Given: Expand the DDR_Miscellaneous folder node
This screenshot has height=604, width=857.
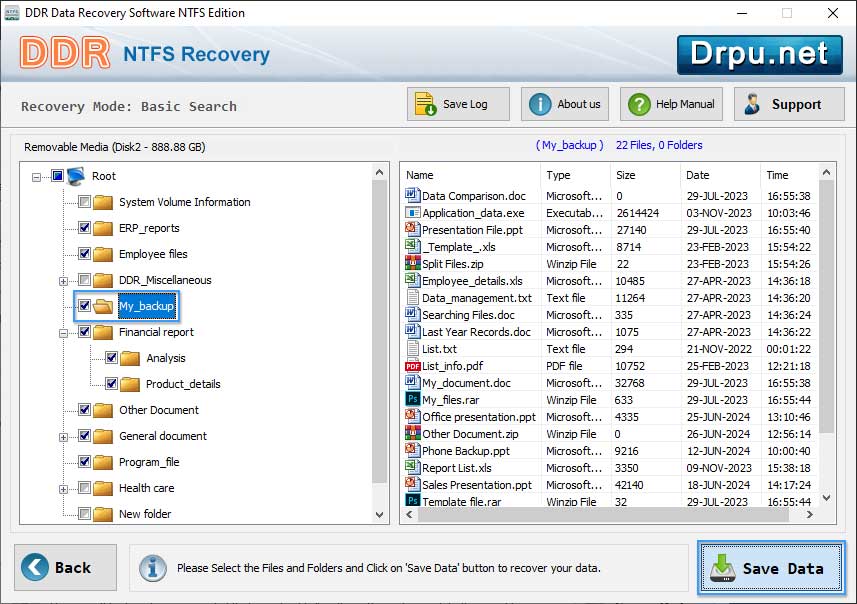Looking at the screenshot, I should (x=63, y=281).
